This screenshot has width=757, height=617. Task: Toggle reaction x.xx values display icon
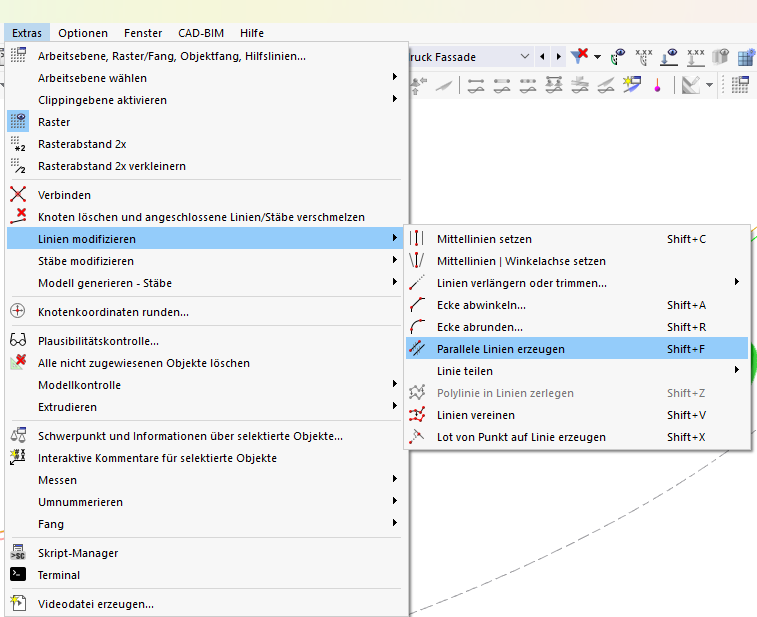pos(695,56)
